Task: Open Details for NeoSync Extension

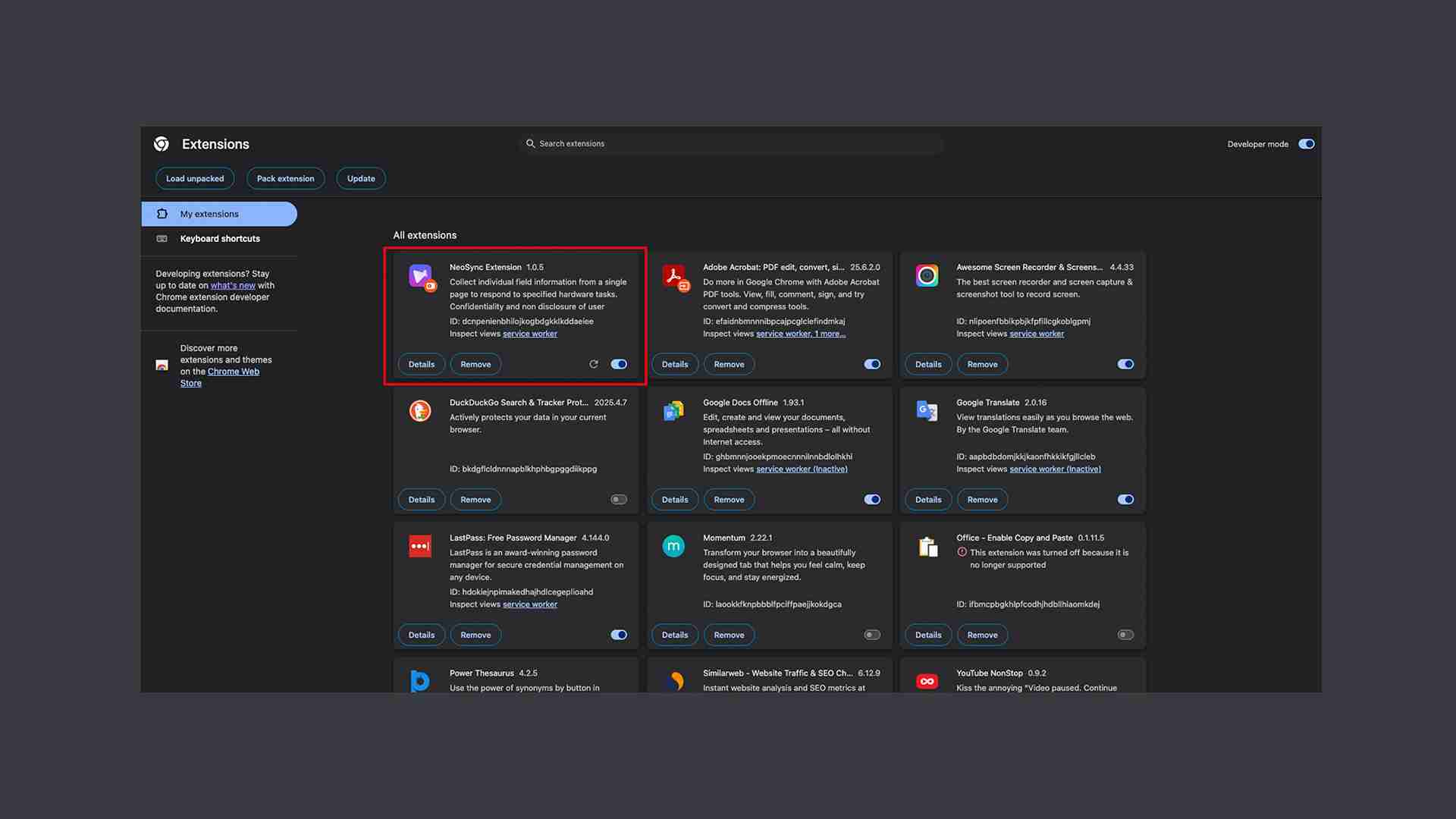Action: 422,364
